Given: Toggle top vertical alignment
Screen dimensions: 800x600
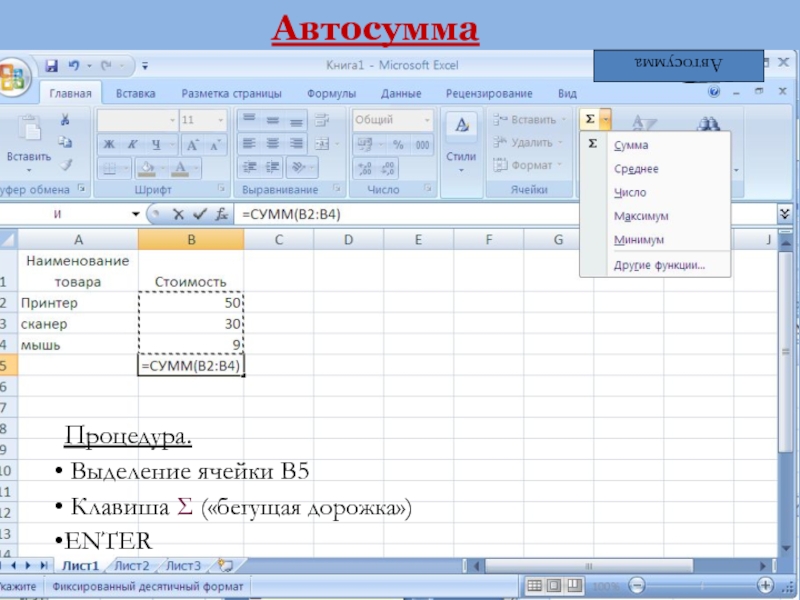Looking at the screenshot, I should 249,120.
